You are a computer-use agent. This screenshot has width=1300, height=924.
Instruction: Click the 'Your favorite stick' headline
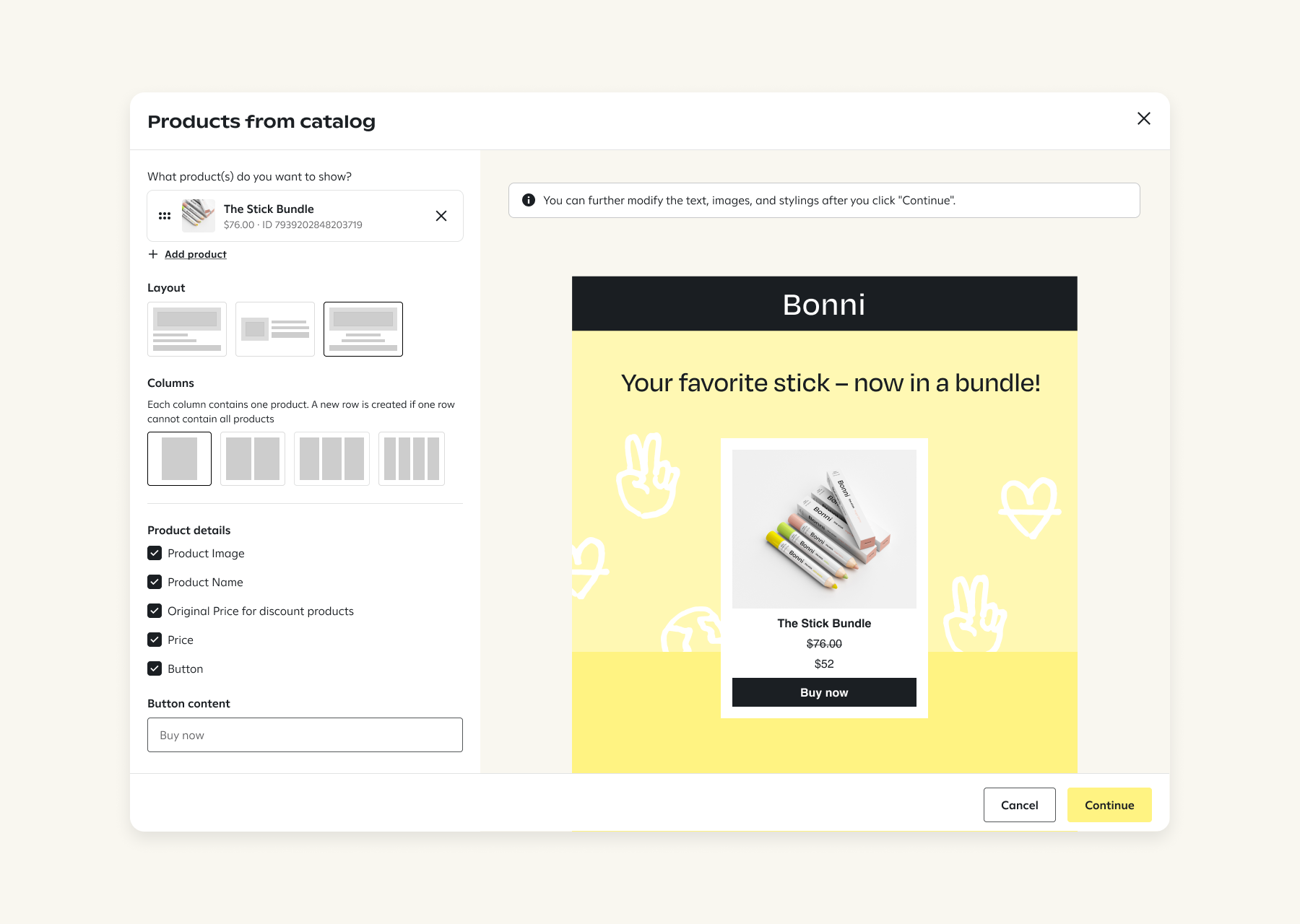831,383
